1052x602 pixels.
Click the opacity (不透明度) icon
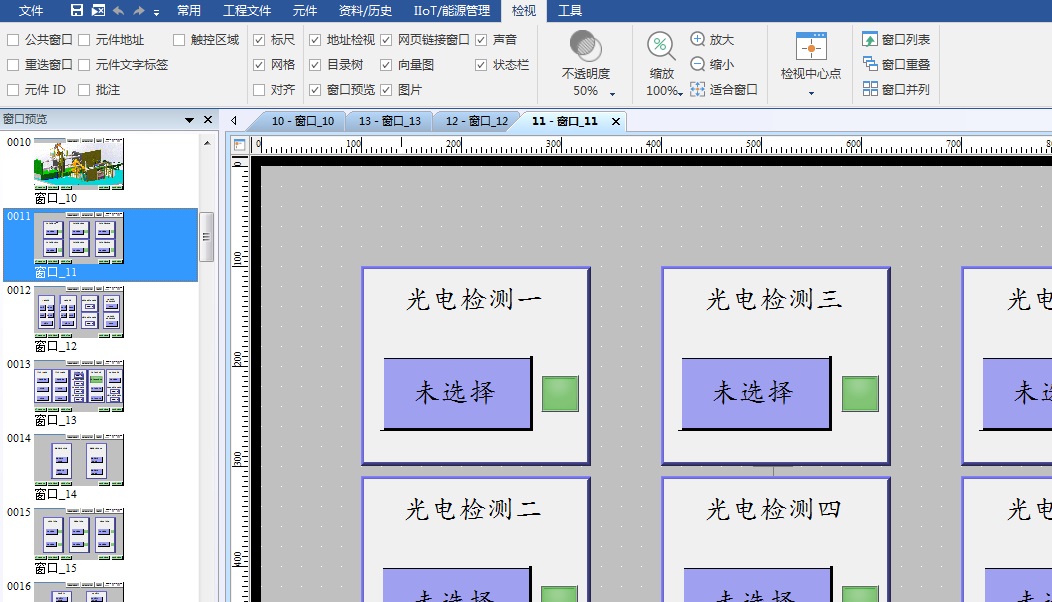(x=585, y=46)
